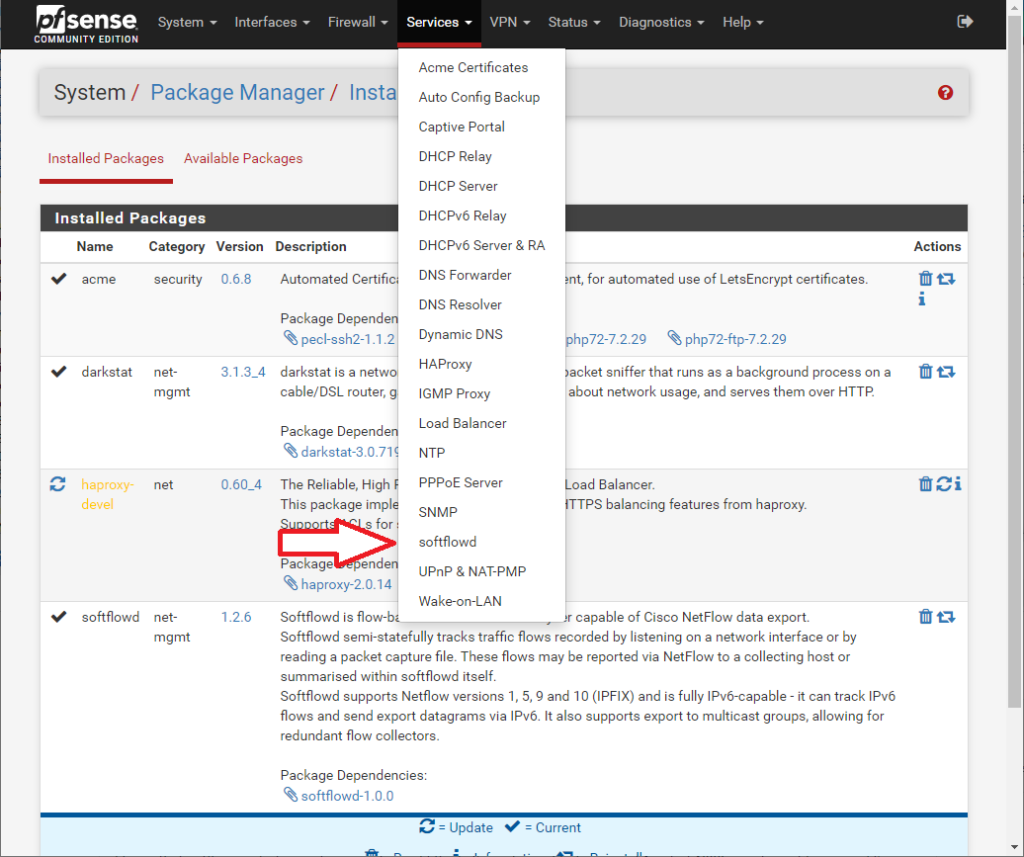Click the current checkmark next to acme

point(59,279)
